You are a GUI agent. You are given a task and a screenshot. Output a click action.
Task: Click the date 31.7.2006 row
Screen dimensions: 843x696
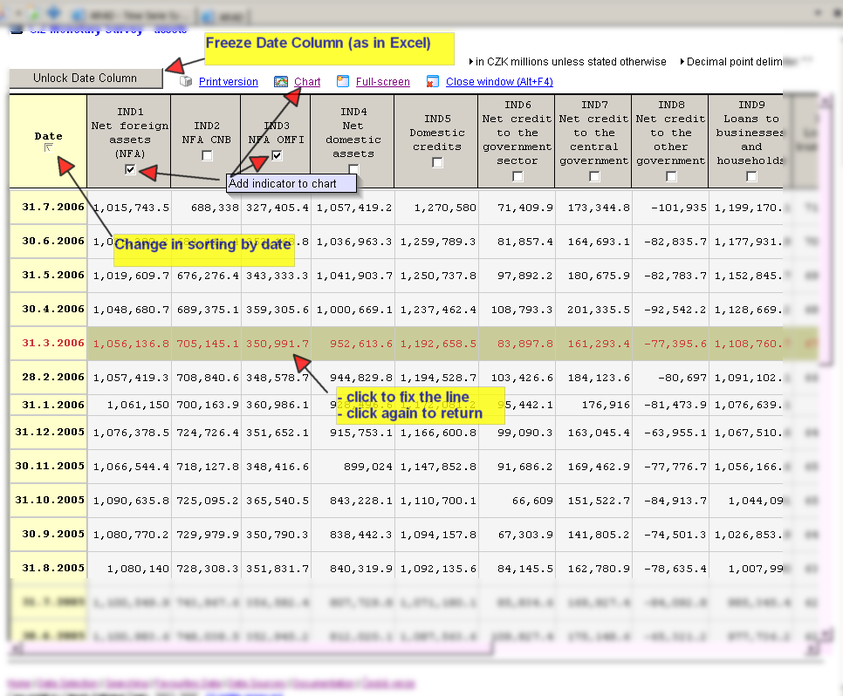(x=53, y=207)
